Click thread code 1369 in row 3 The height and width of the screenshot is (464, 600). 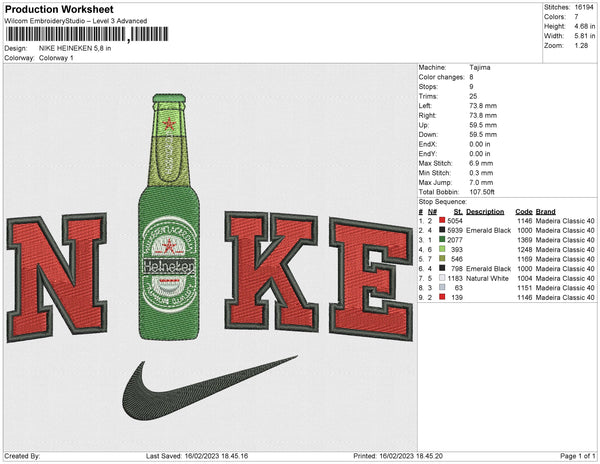[x=525, y=240]
